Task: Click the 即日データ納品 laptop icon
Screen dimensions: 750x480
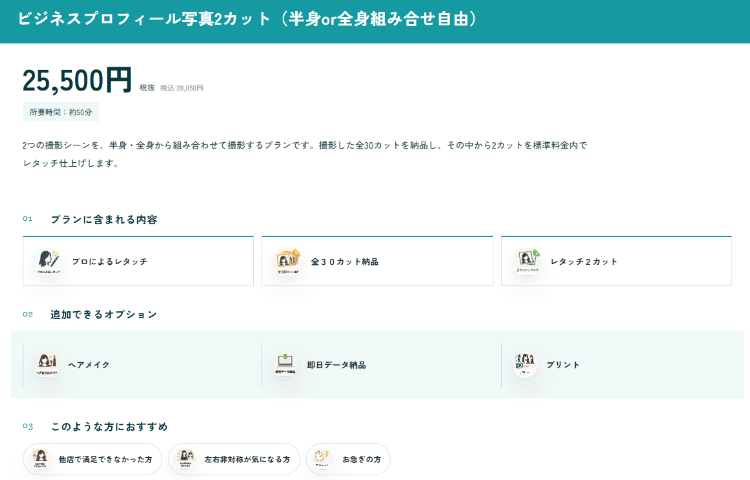Action: click(x=285, y=364)
